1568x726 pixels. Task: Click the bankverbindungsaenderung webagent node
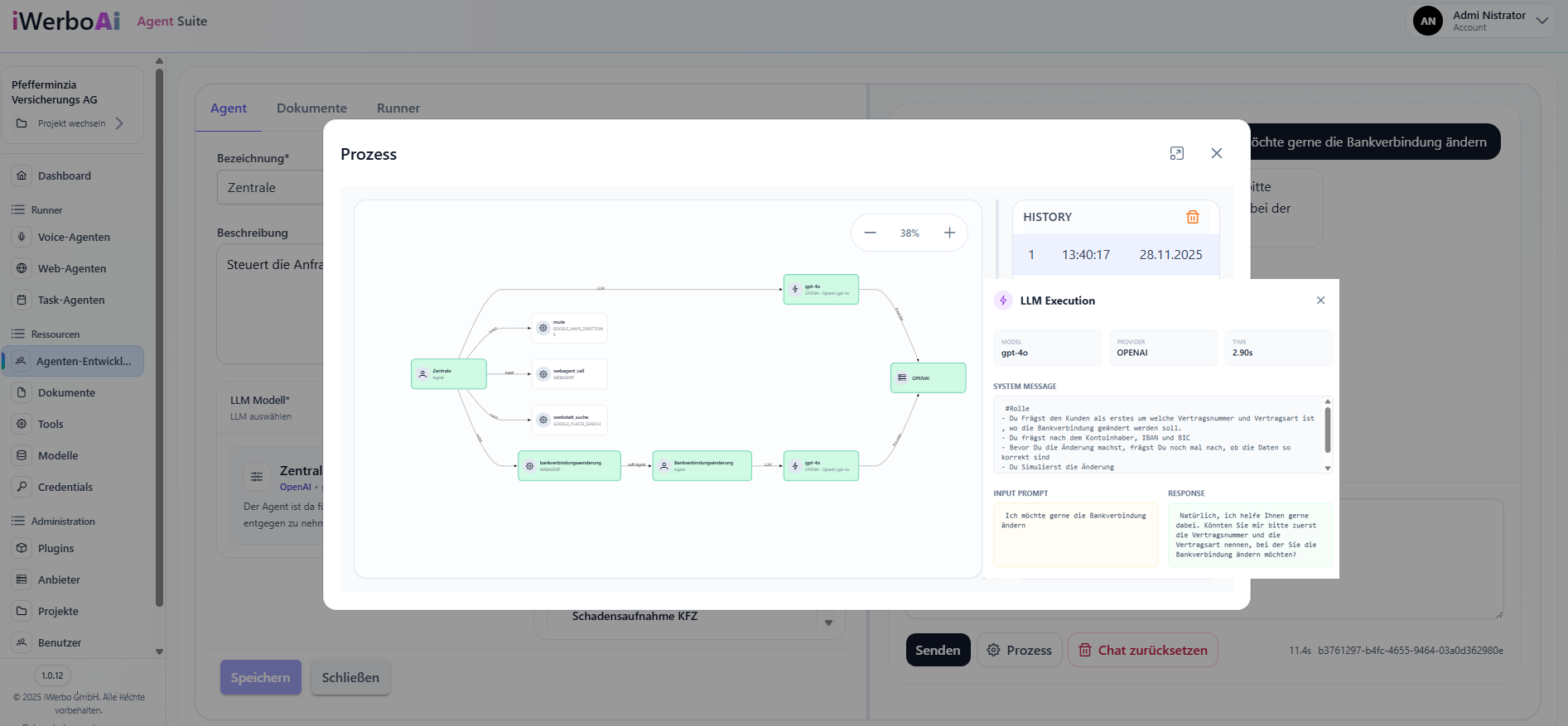pos(569,465)
